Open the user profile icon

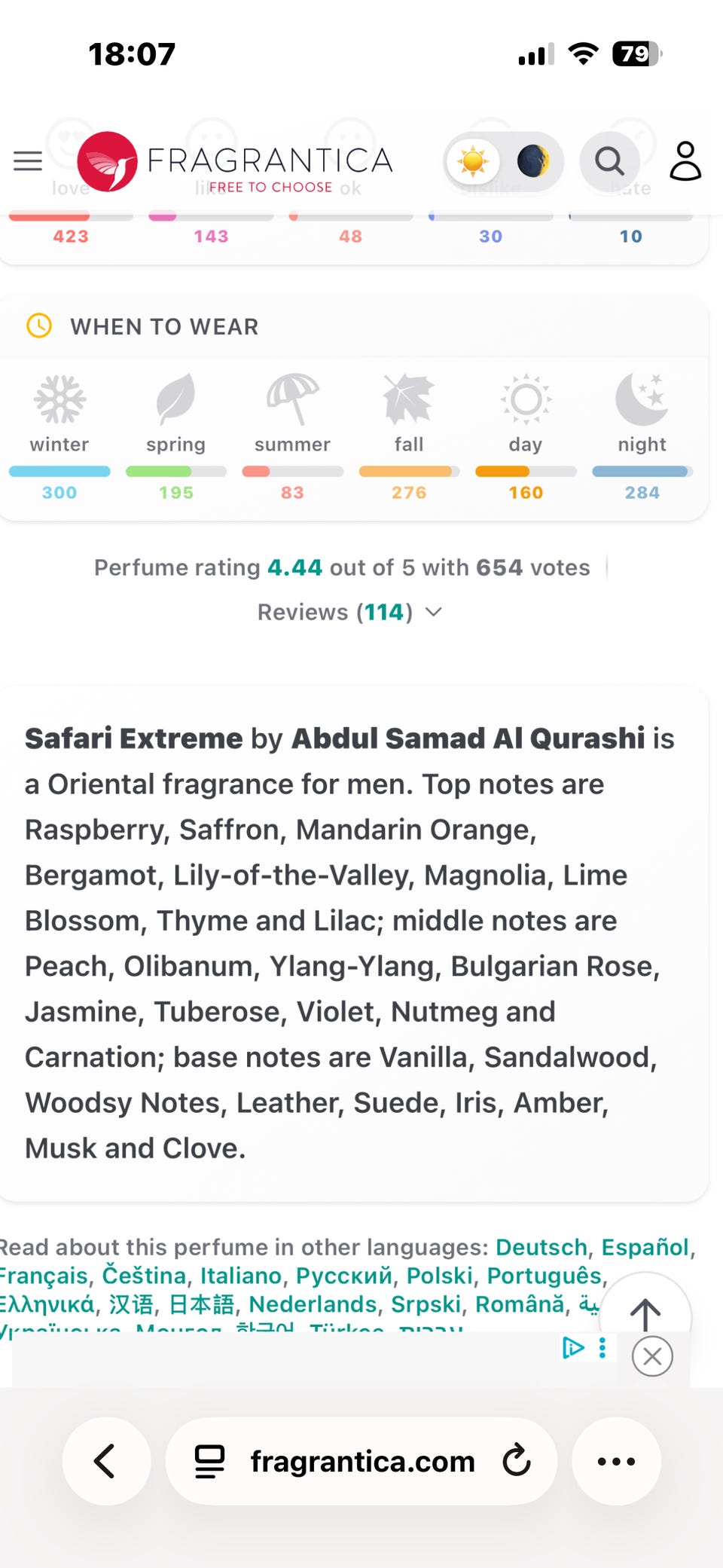pos(685,160)
